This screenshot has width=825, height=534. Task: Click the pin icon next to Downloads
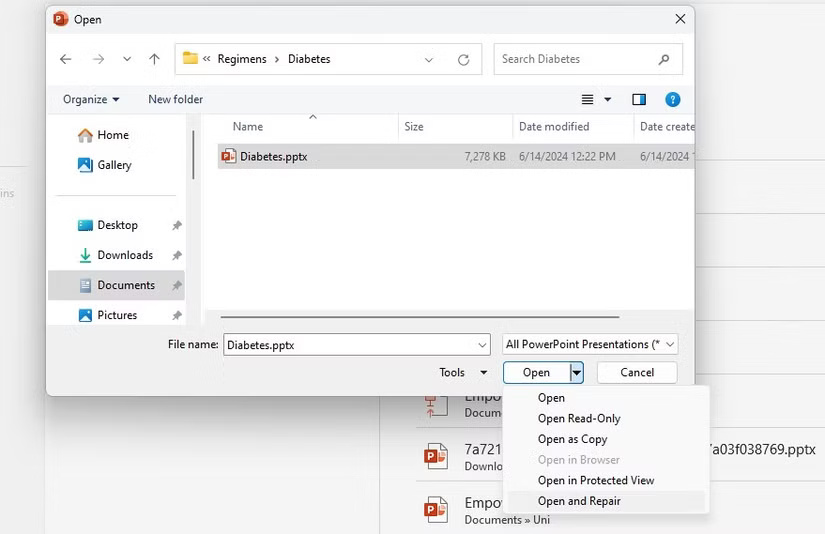pyautogui.click(x=177, y=255)
